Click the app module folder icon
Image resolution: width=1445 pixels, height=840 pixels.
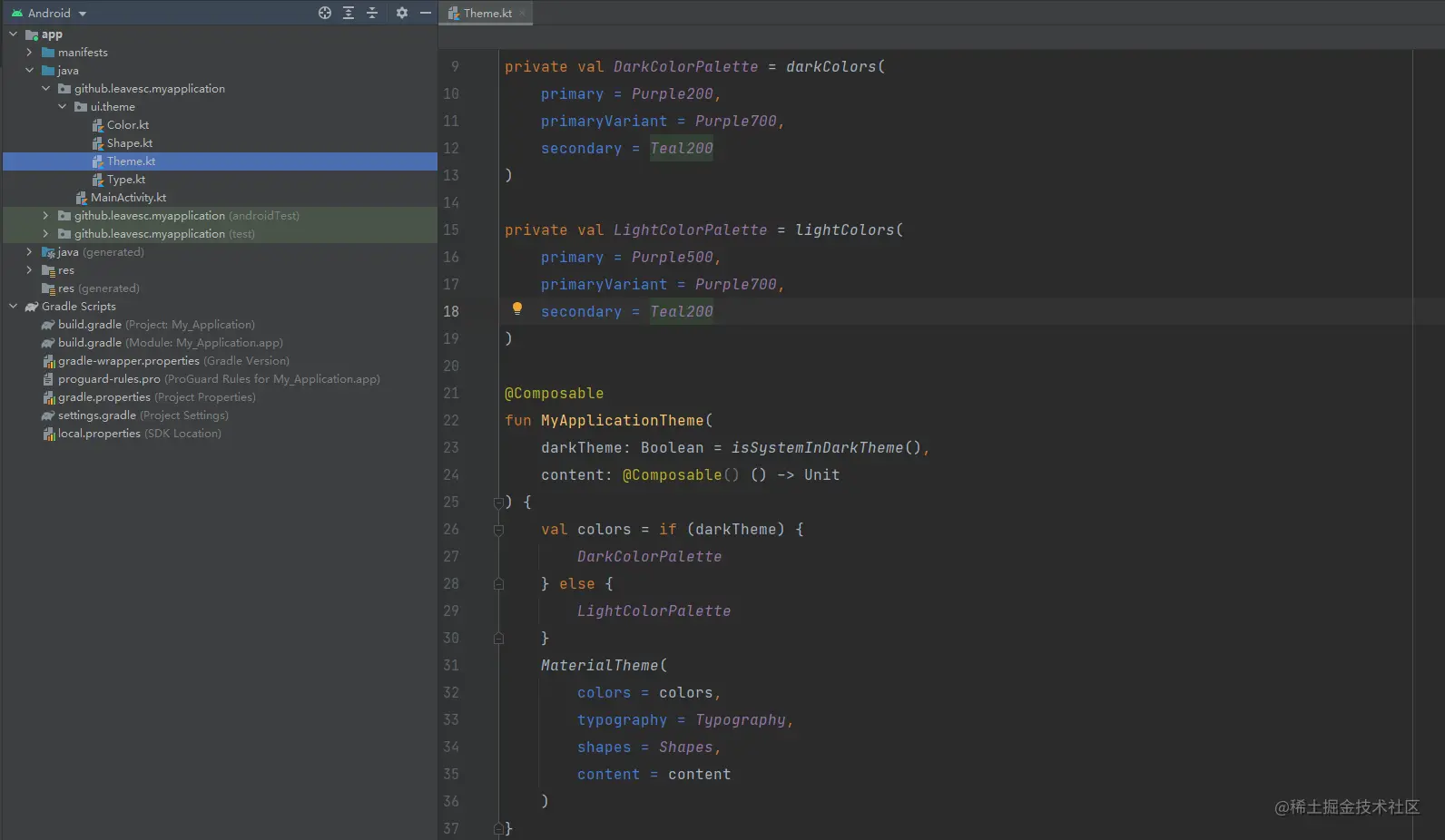tap(32, 35)
